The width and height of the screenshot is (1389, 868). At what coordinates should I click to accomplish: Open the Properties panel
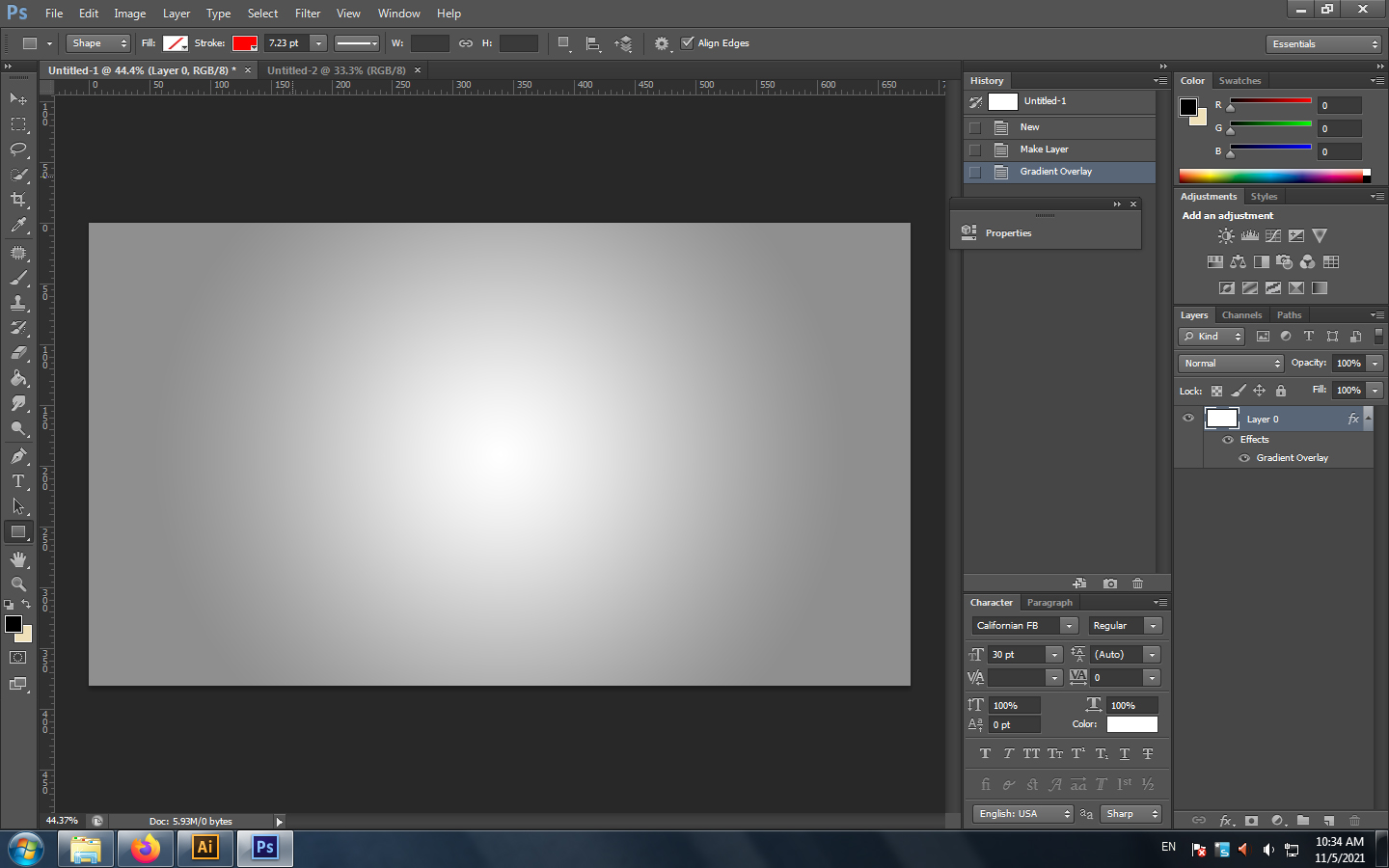pos(1008,233)
